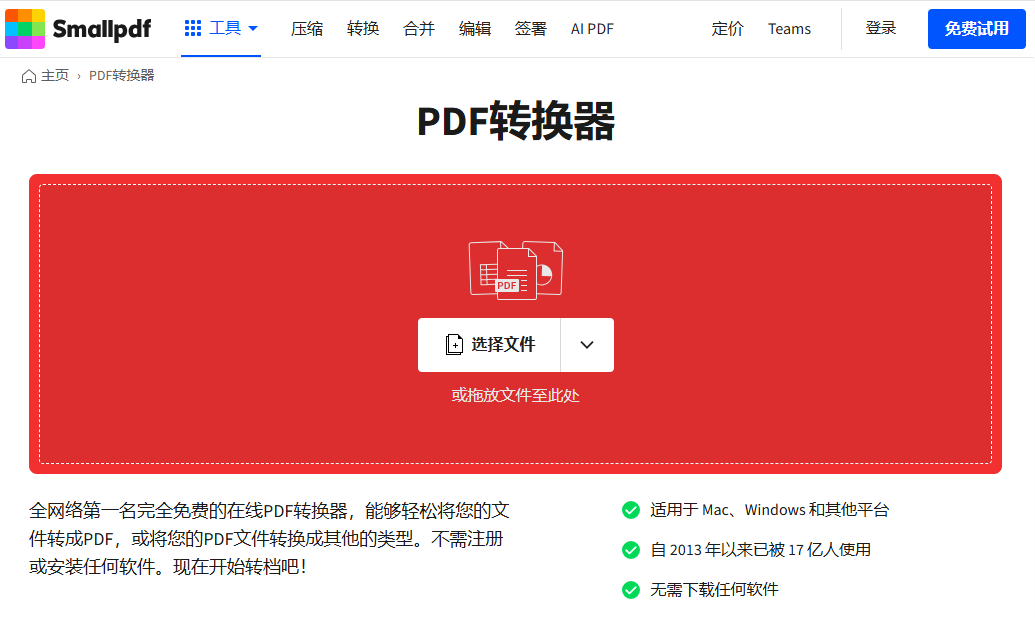Open the 定价 pricing link

pyautogui.click(x=728, y=29)
